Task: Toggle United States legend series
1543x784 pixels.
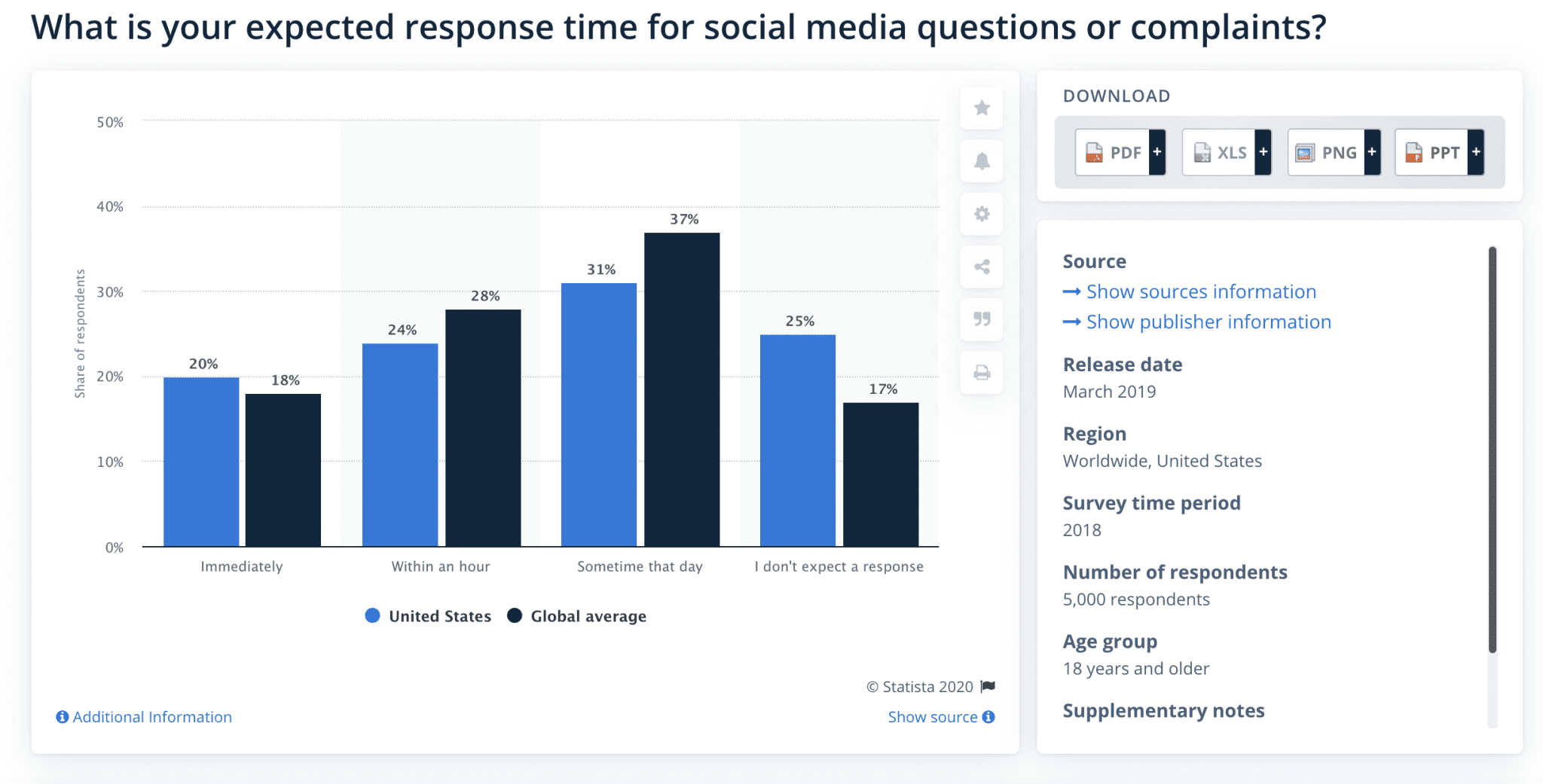Action: (x=428, y=616)
